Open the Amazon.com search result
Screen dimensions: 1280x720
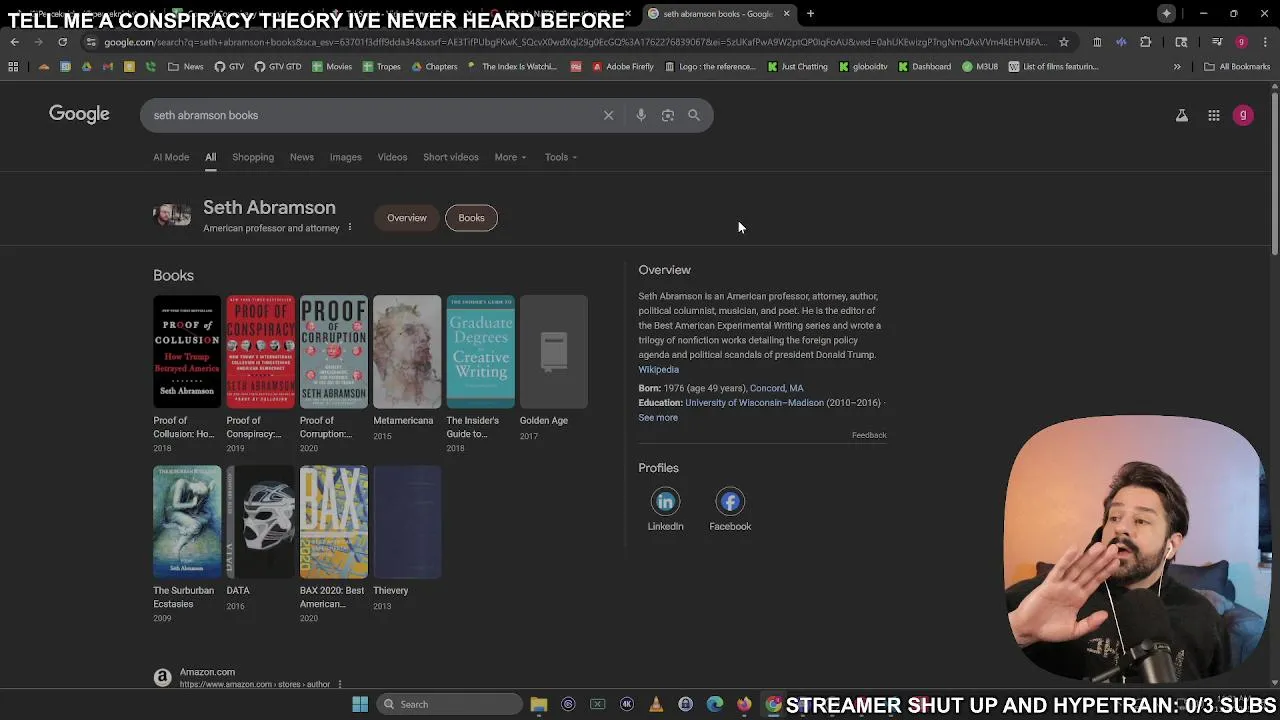207,672
